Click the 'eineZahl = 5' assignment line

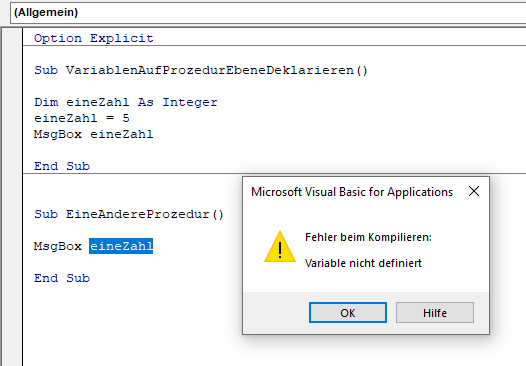[x=82, y=118]
